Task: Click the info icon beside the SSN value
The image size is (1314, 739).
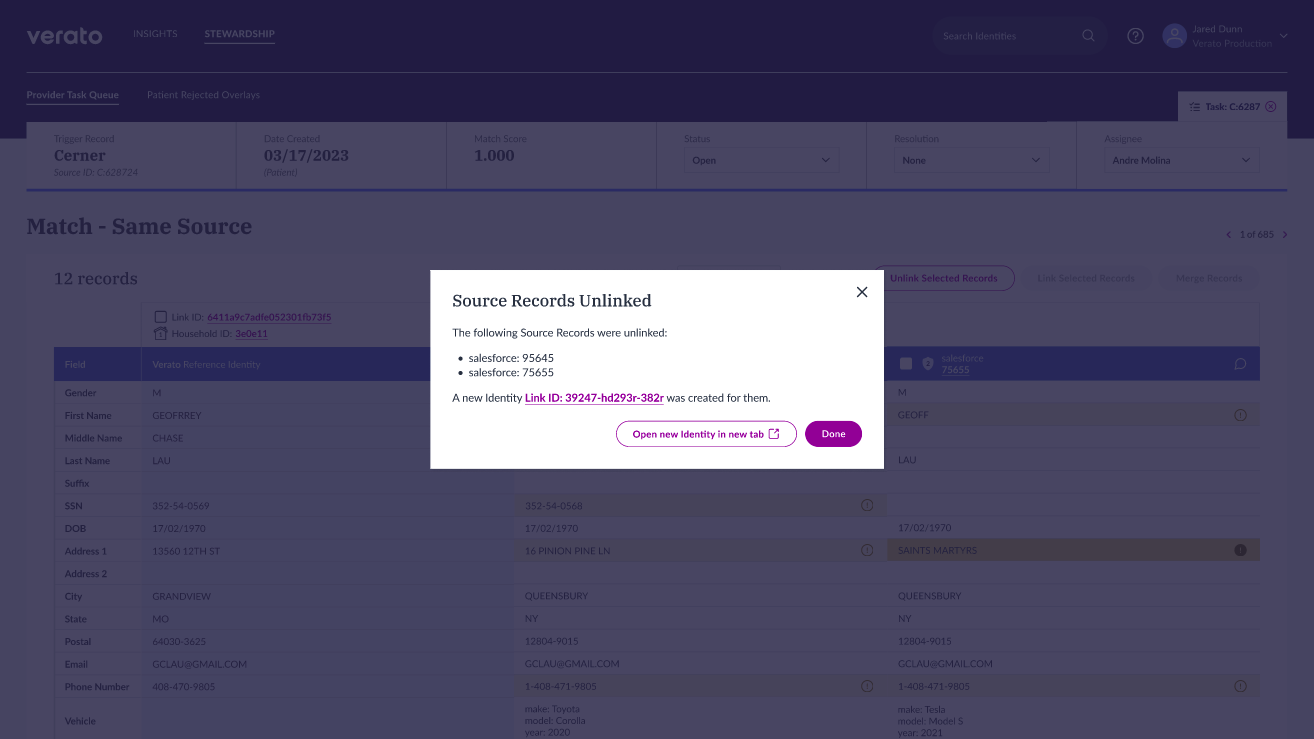Action: [867, 505]
